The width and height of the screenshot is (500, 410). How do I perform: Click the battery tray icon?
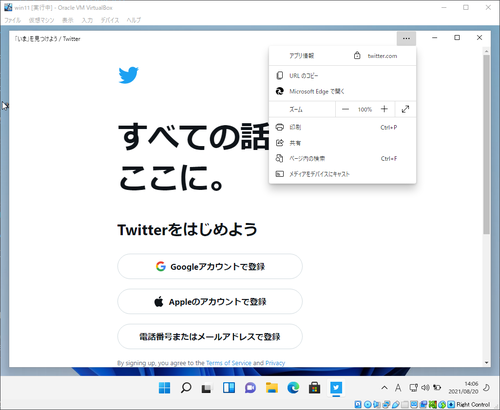(437, 388)
